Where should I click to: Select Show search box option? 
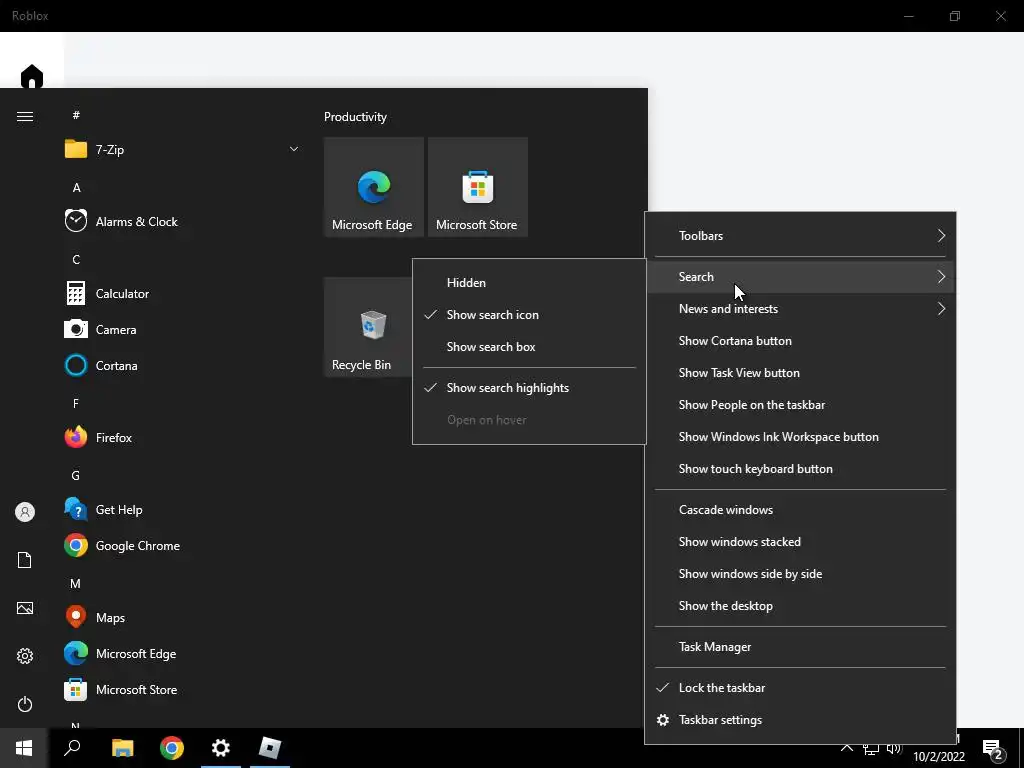529,347
